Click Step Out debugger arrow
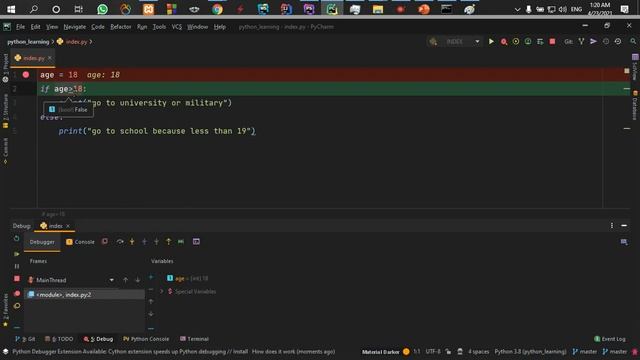 click(x=169, y=242)
